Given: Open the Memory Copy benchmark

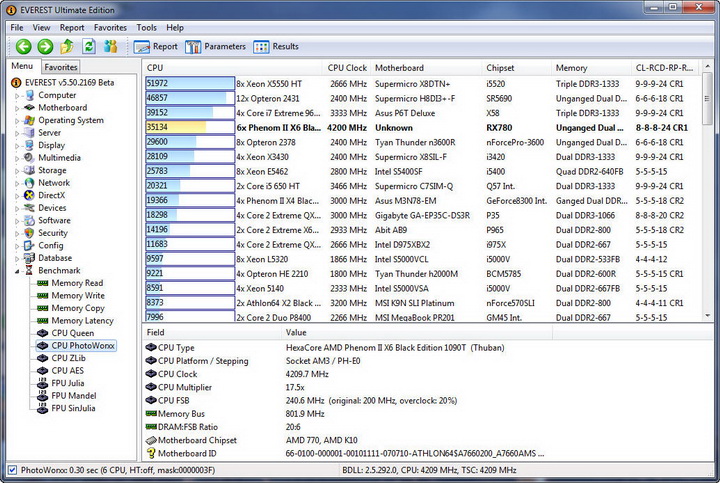Looking at the screenshot, I should (71, 308).
